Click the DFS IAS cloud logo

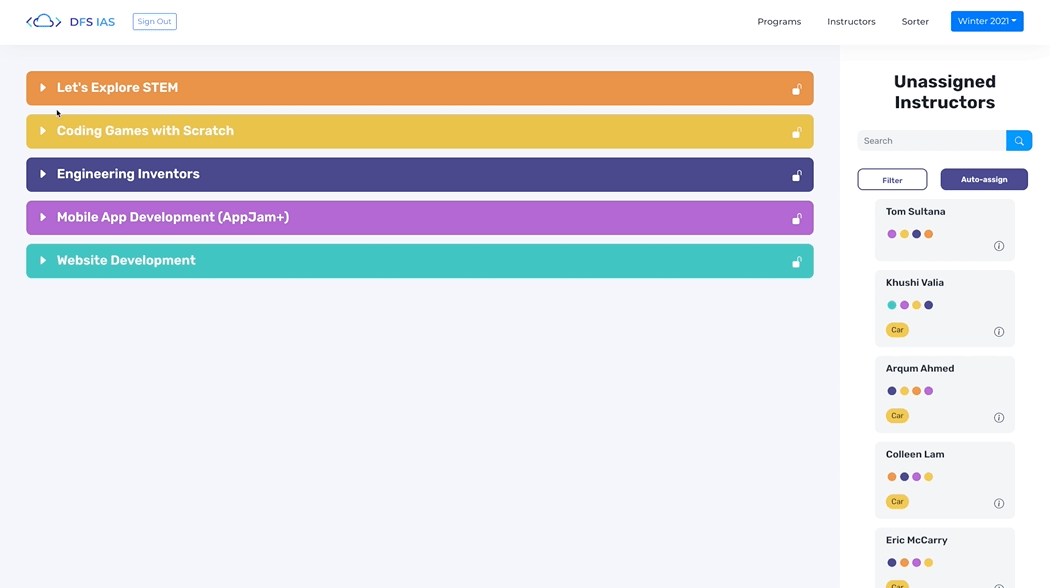(43, 21)
